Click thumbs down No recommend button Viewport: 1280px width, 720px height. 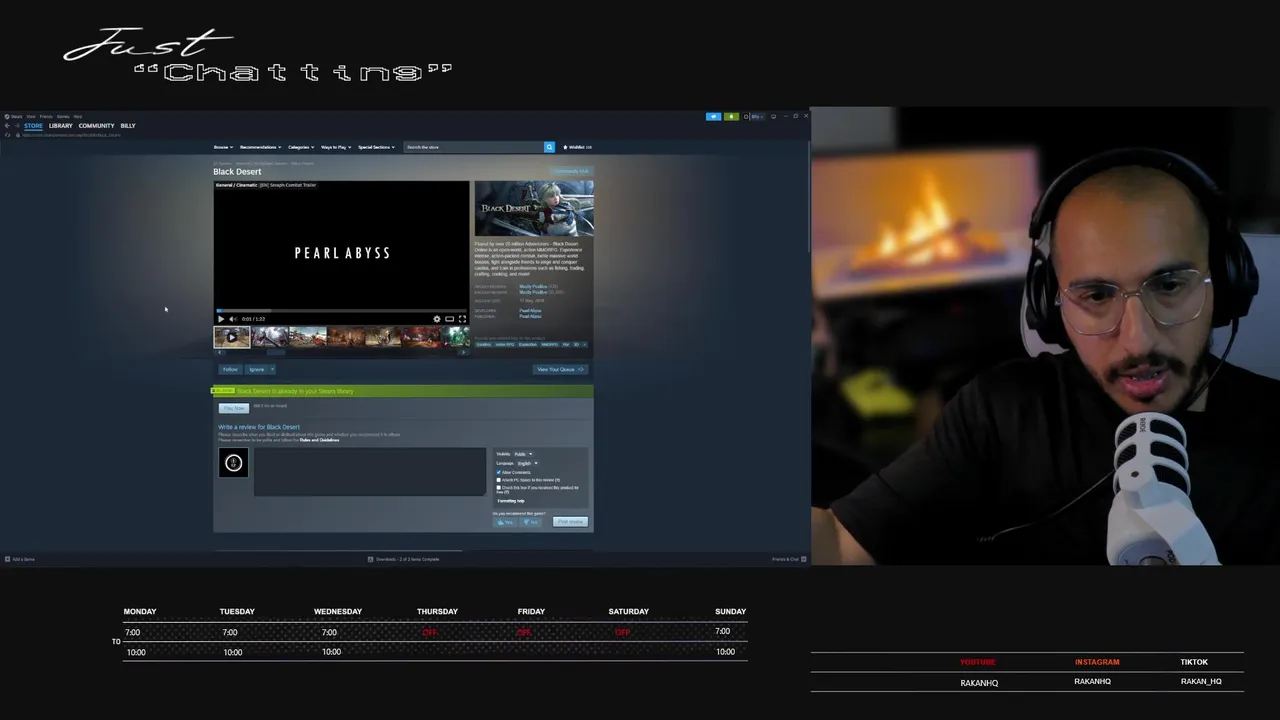click(x=530, y=522)
